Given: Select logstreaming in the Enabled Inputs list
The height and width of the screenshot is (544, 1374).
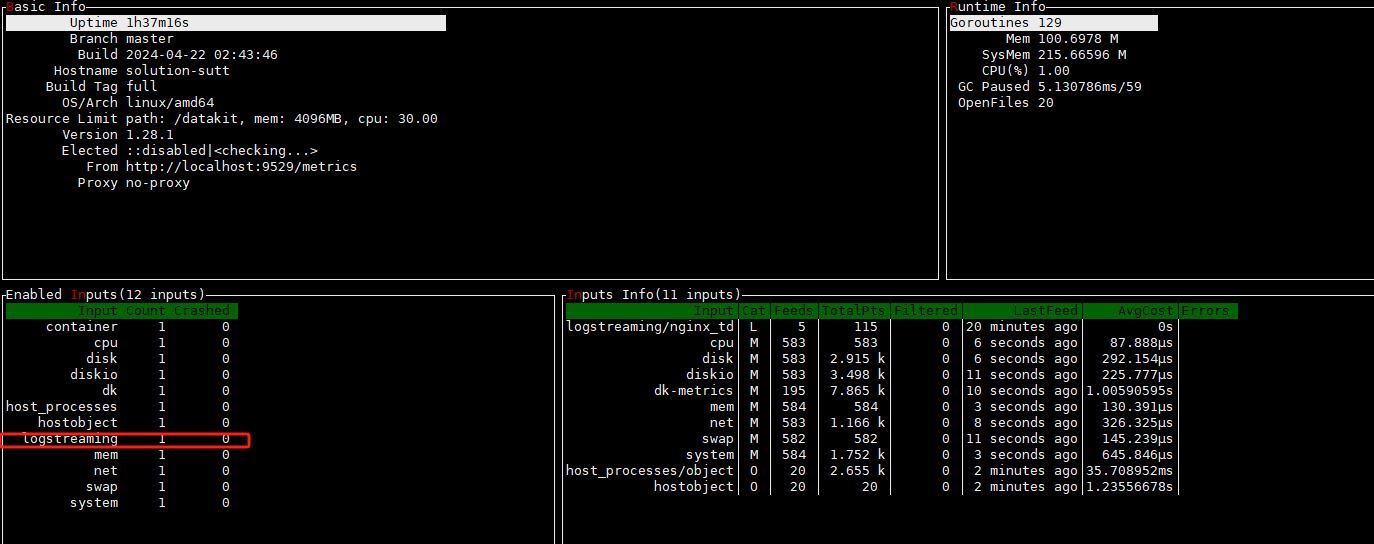Looking at the screenshot, I should (70, 439).
